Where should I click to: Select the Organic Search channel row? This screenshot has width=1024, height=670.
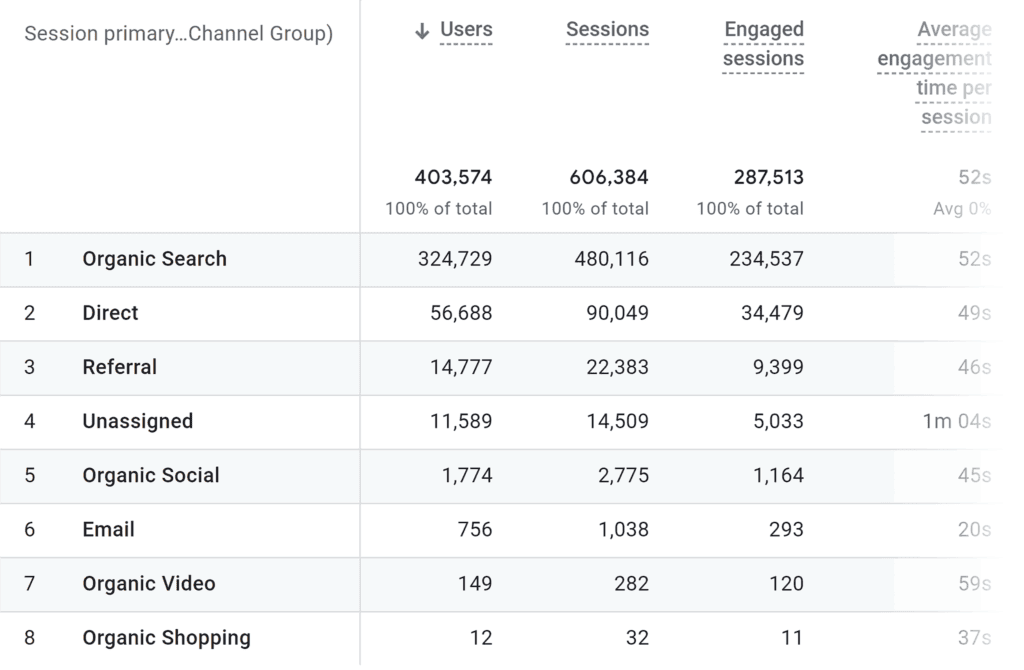click(x=154, y=259)
